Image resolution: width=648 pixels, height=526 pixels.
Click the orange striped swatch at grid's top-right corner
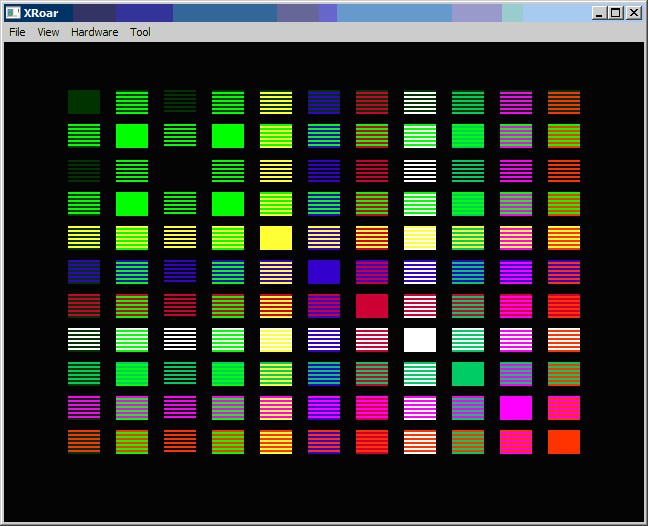564,102
